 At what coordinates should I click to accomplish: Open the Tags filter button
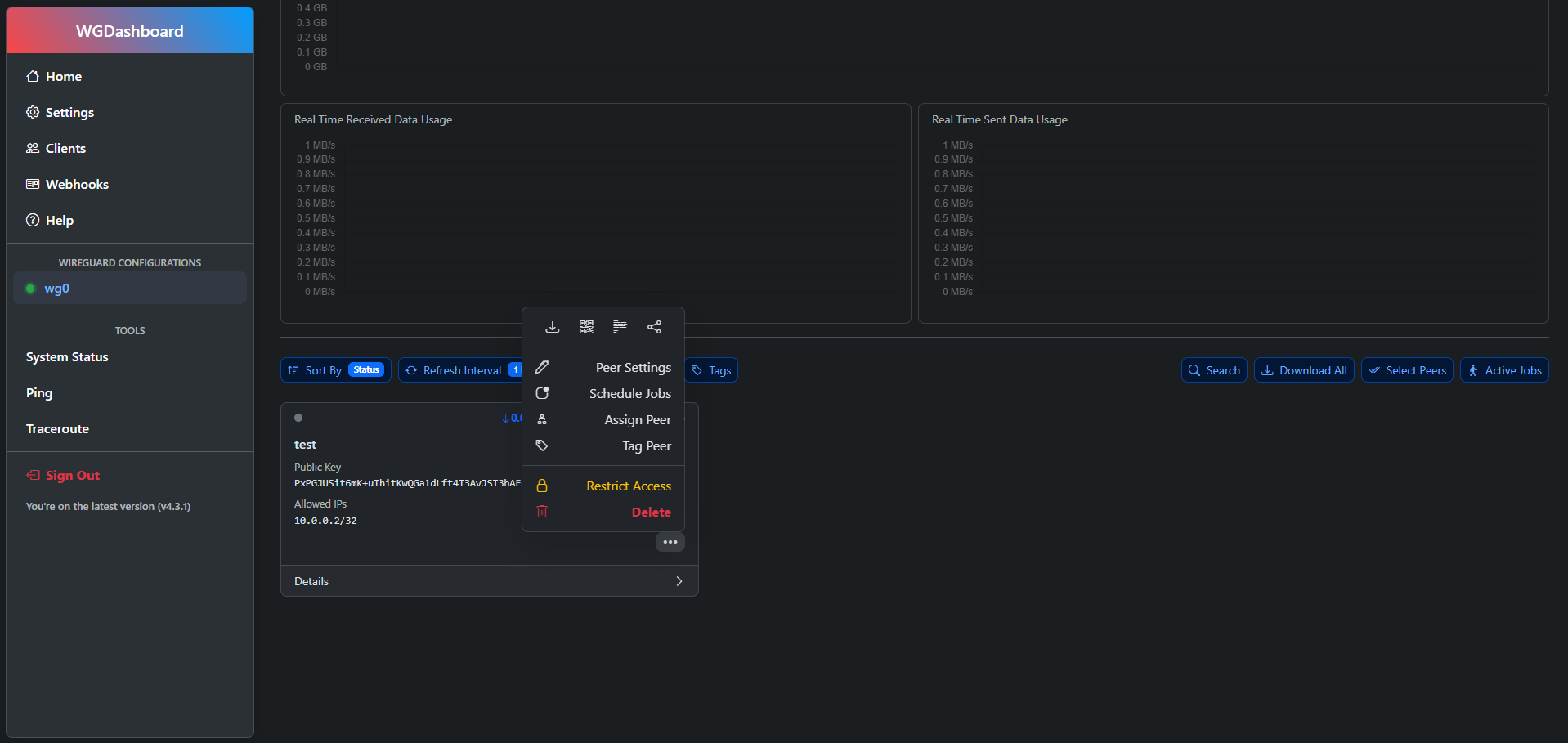coord(711,370)
